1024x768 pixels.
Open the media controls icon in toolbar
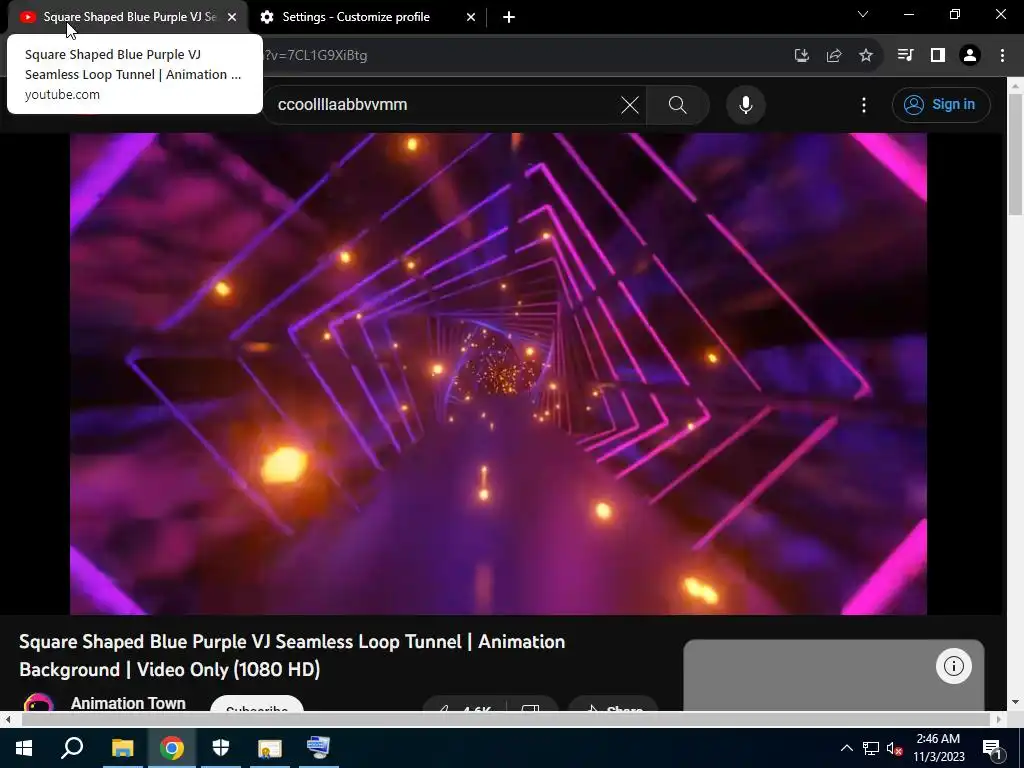pyautogui.click(x=905, y=56)
